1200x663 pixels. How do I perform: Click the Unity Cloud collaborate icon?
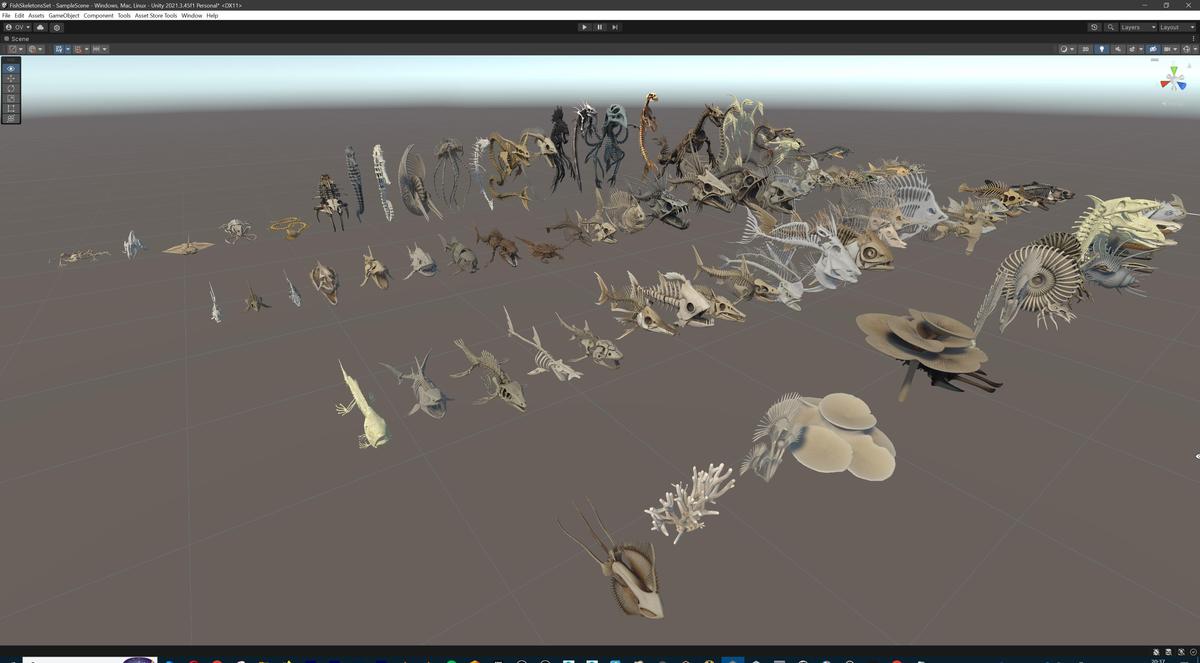pos(40,28)
